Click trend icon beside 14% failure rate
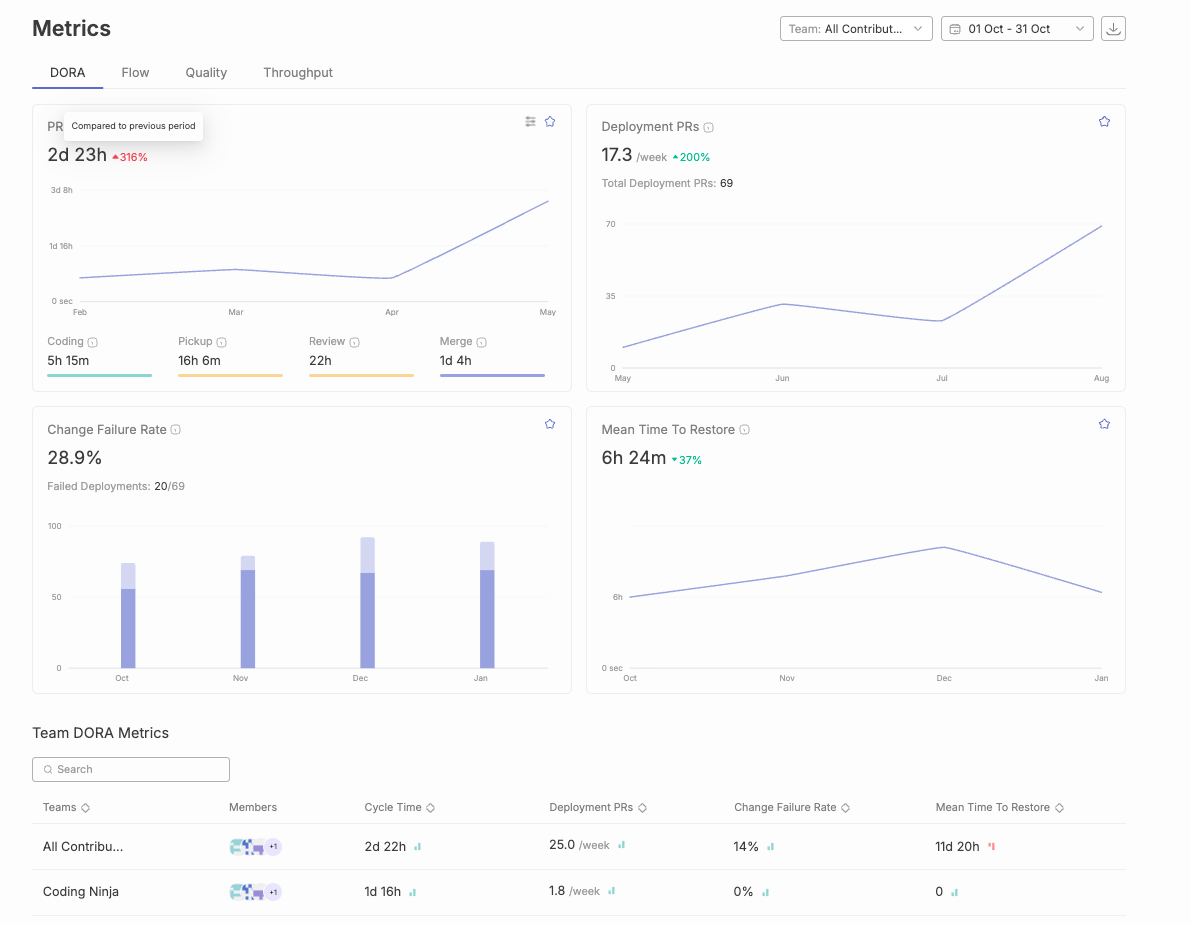Viewport: 1191px width, 925px height. (770, 847)
